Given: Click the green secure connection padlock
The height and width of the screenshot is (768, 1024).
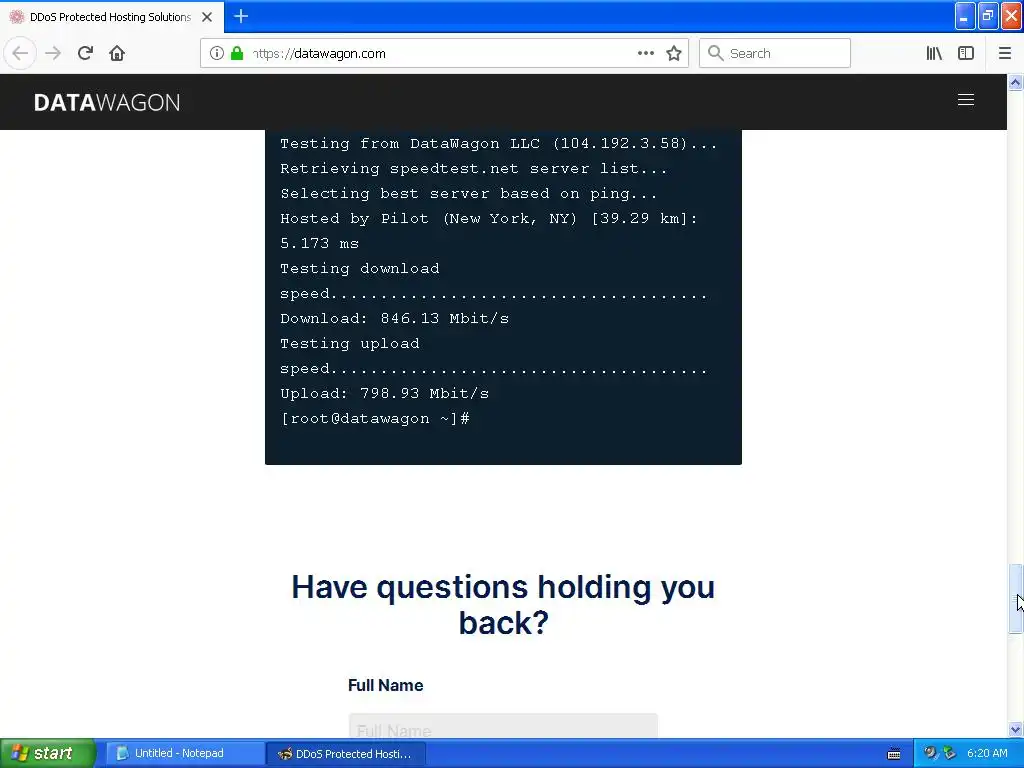Looking at the screenshot, I should pyautogui.click(x=237, y=53).
